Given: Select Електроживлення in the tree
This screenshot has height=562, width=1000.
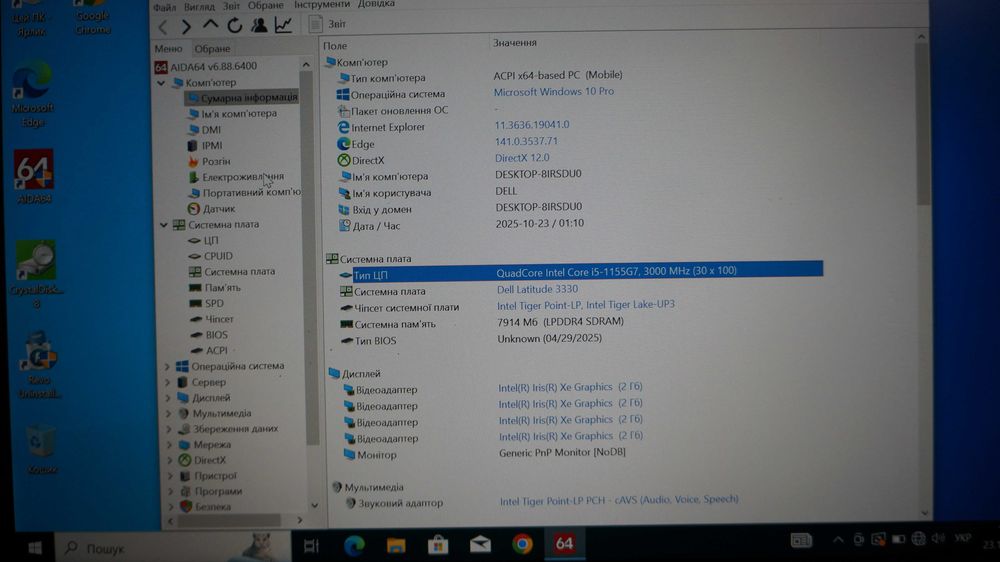Looking at the screenshot, I should tap(236, 177).
